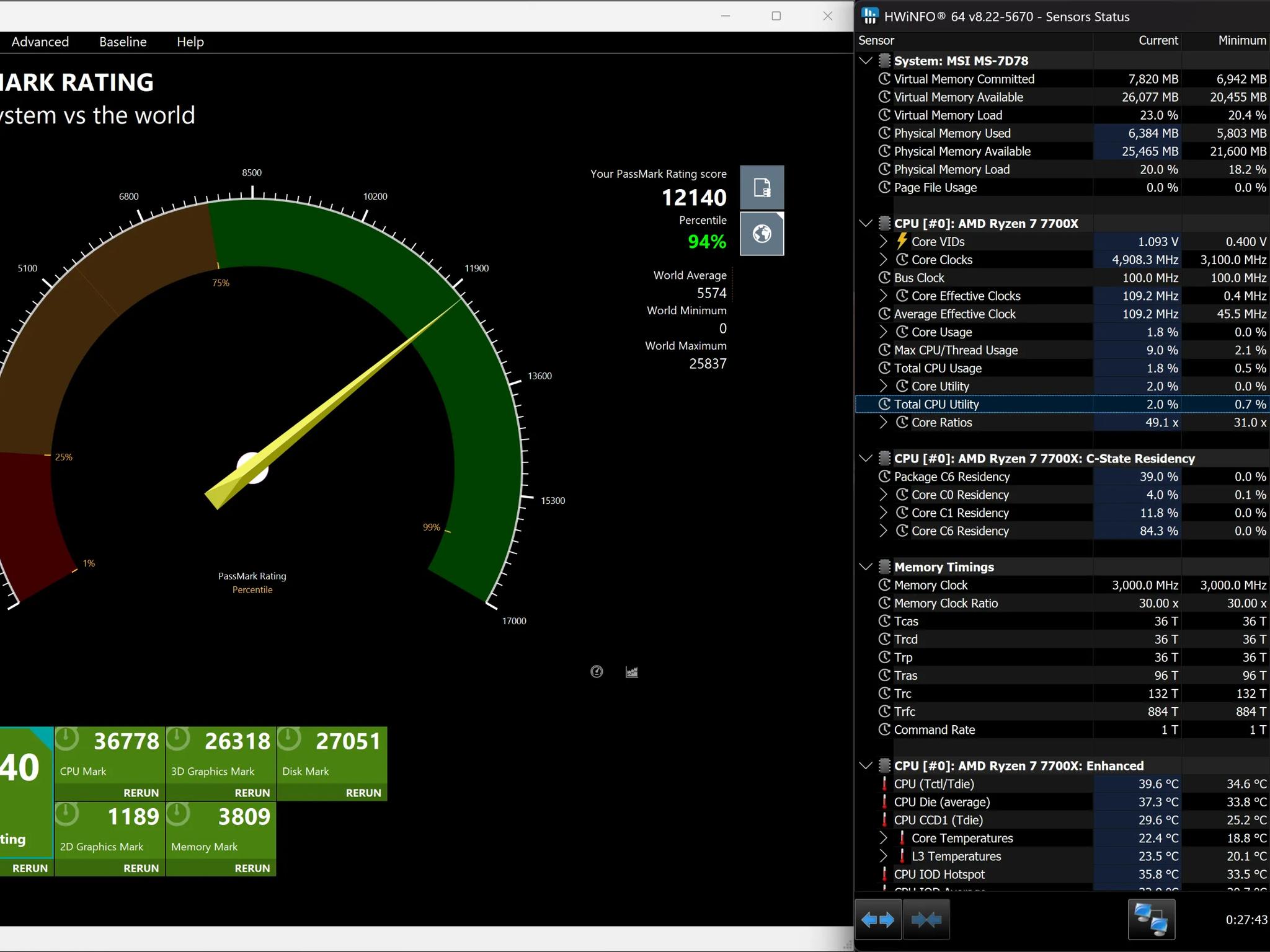Open the Advanced menu in PassMark
The width and height of the screenshot is (1270, 952).
(40, 42)
